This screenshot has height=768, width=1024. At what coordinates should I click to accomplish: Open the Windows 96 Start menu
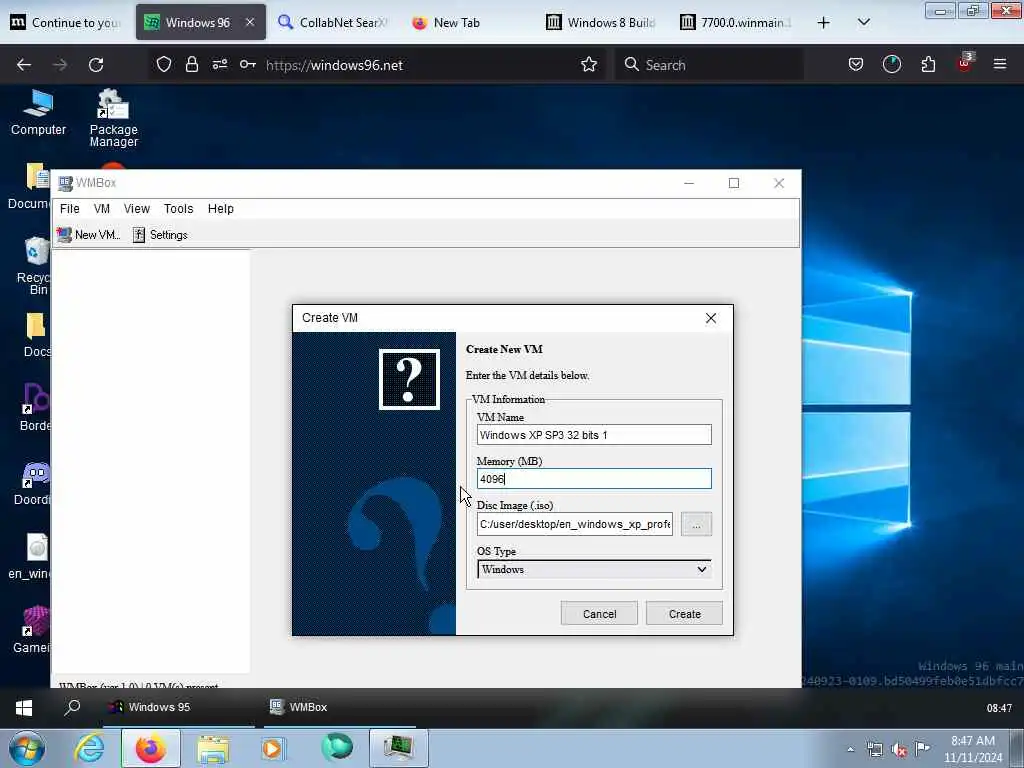pos(24,707)
